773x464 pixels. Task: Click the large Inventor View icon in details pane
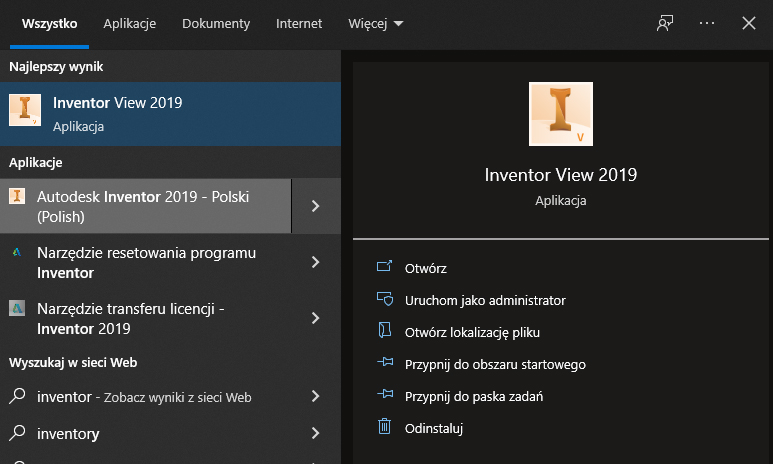coord(561,114)
